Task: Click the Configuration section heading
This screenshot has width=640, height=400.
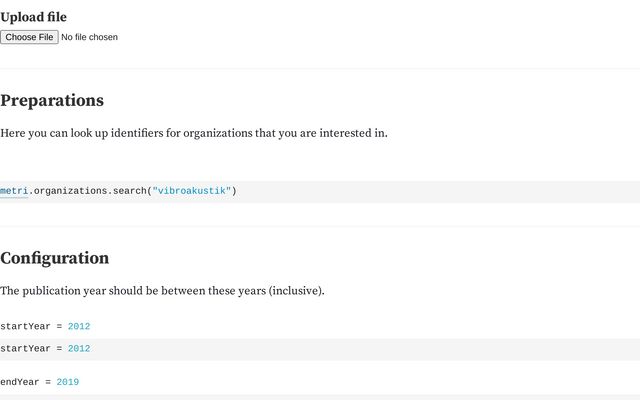Action: pyautogui.click(x=55, y=258)
